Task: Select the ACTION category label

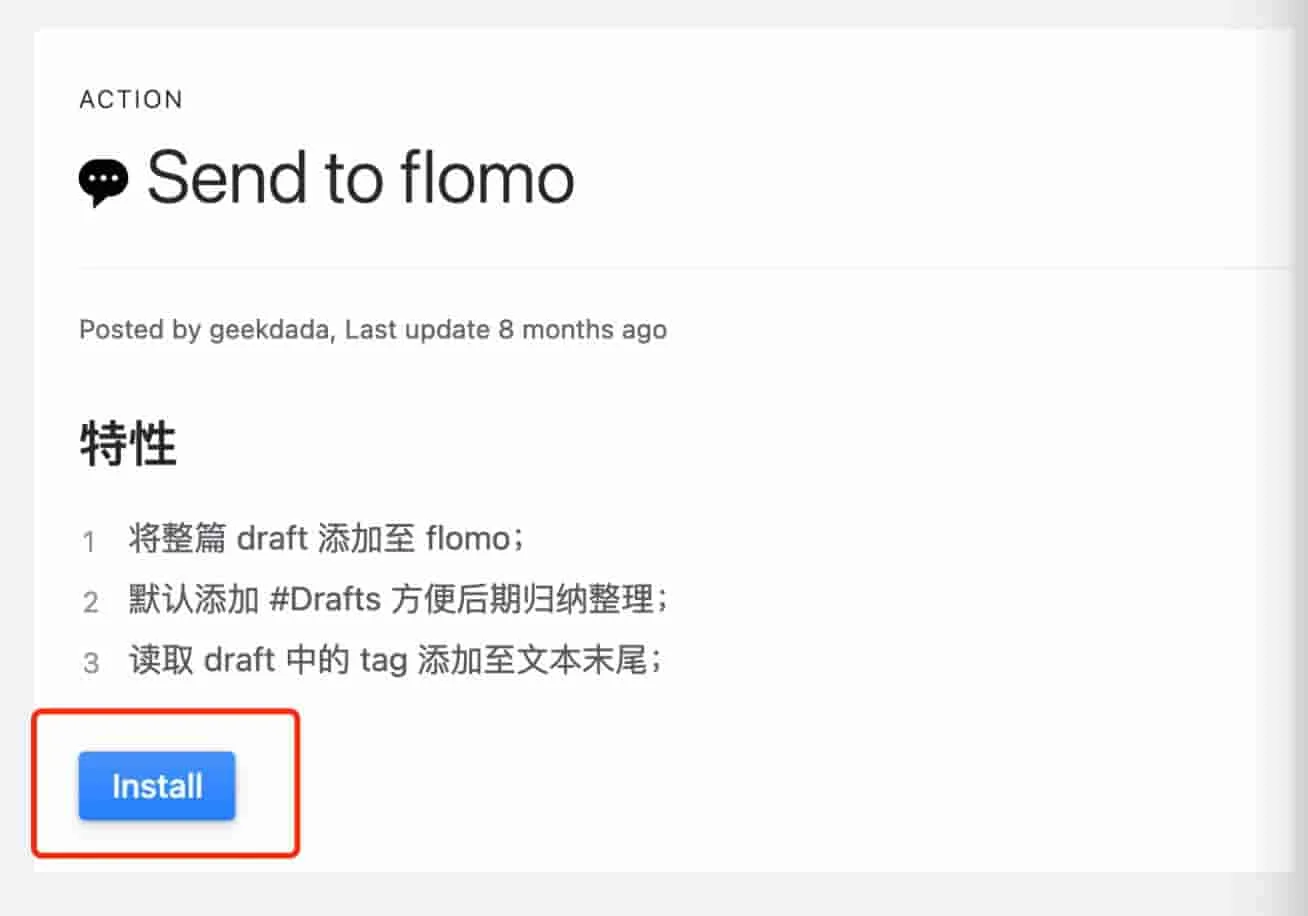Action: coord(131,99)
